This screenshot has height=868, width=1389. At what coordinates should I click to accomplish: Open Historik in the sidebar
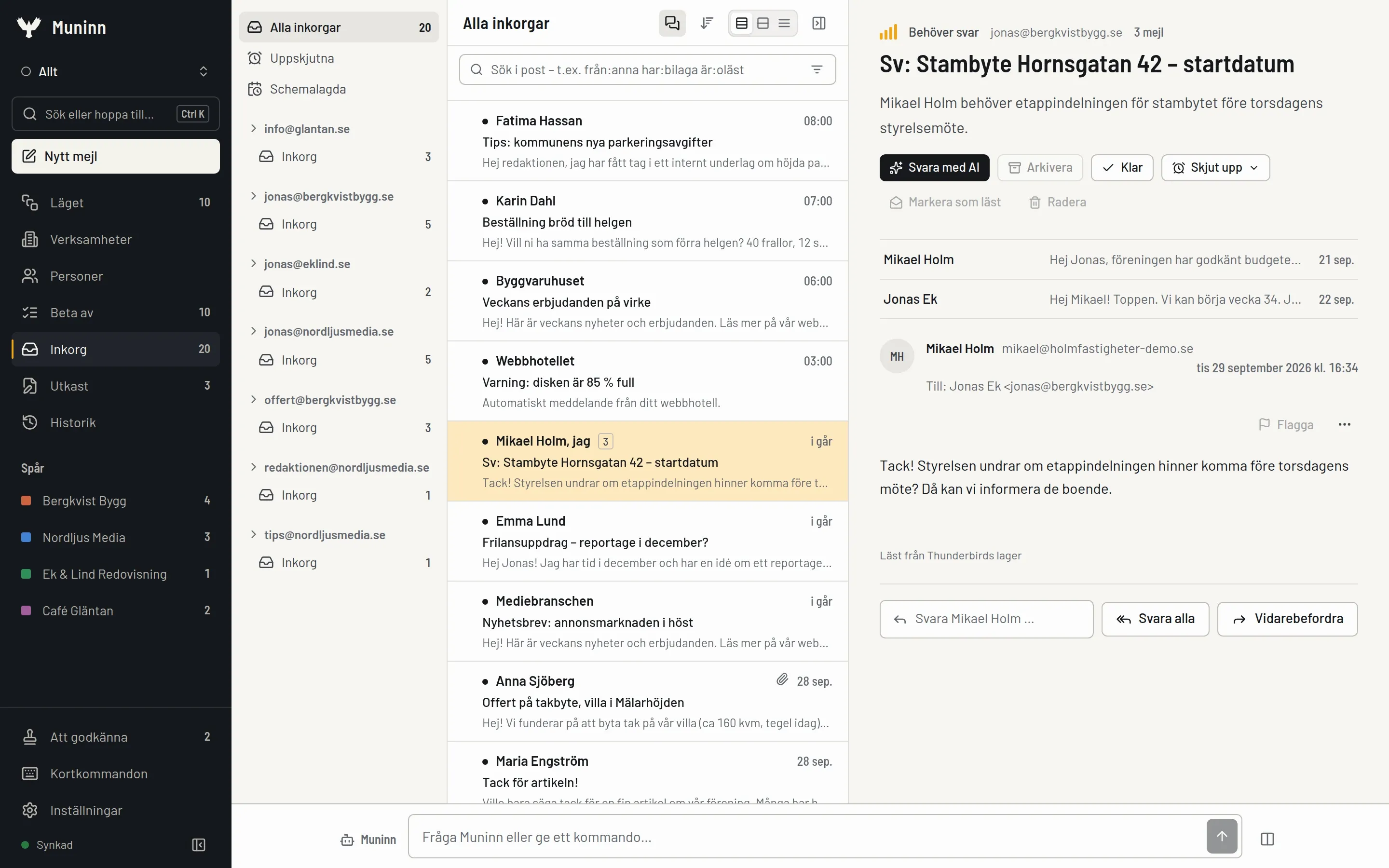pos(115,422)
